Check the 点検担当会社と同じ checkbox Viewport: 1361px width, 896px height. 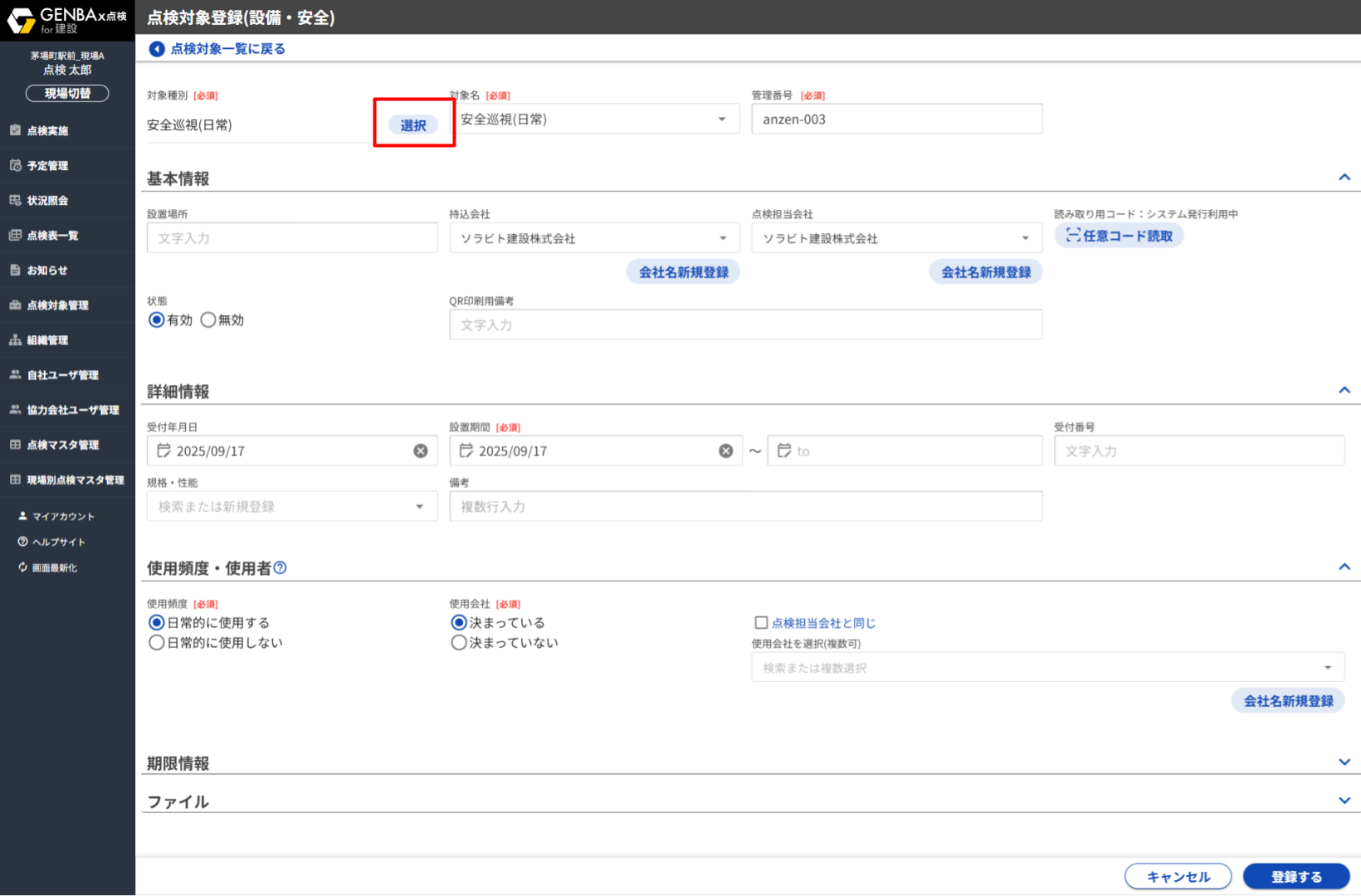(x=761, y=623)
